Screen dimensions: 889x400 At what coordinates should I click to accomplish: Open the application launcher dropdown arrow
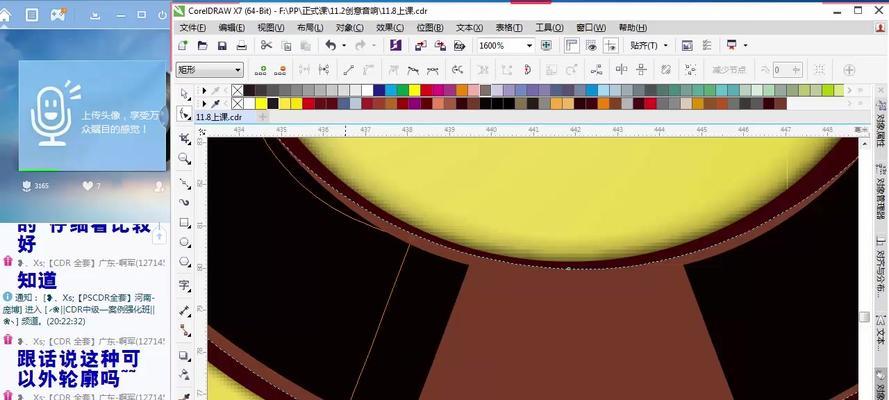click(x=745, y=45)
